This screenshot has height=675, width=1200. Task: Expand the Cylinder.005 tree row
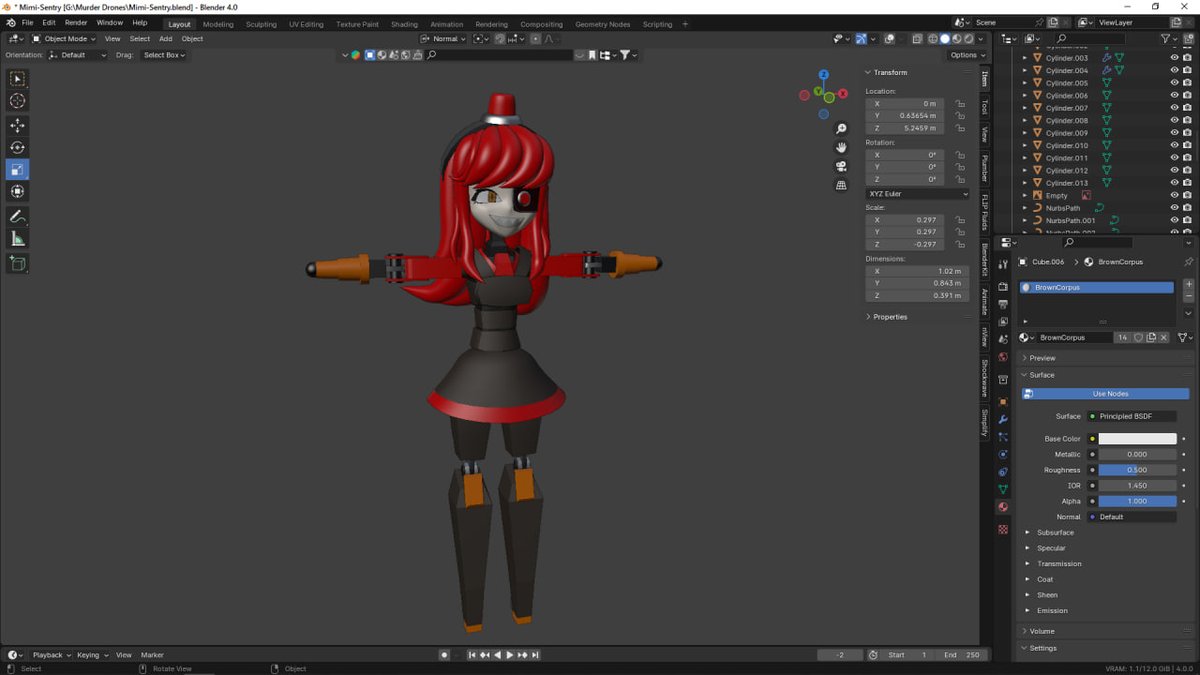click(x=1025, y=83)
